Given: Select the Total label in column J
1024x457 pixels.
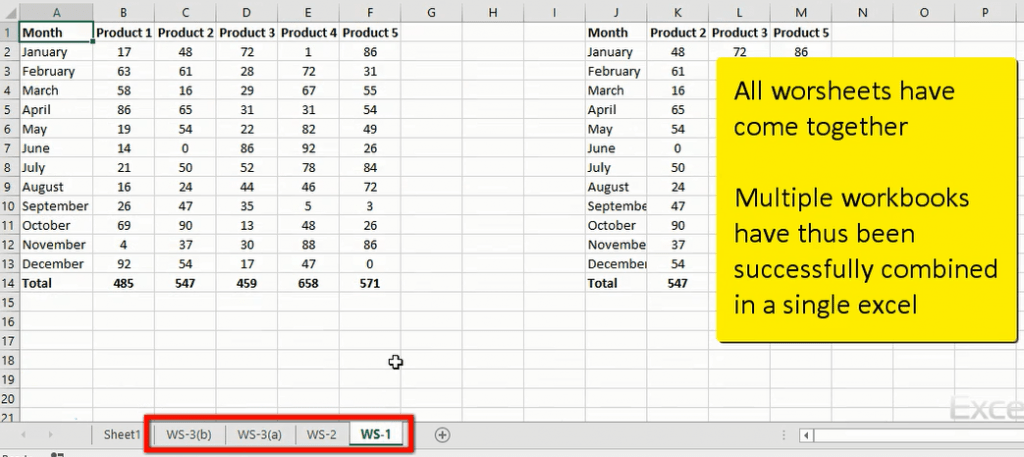Looking at the screenshot, I should point(616,283).
